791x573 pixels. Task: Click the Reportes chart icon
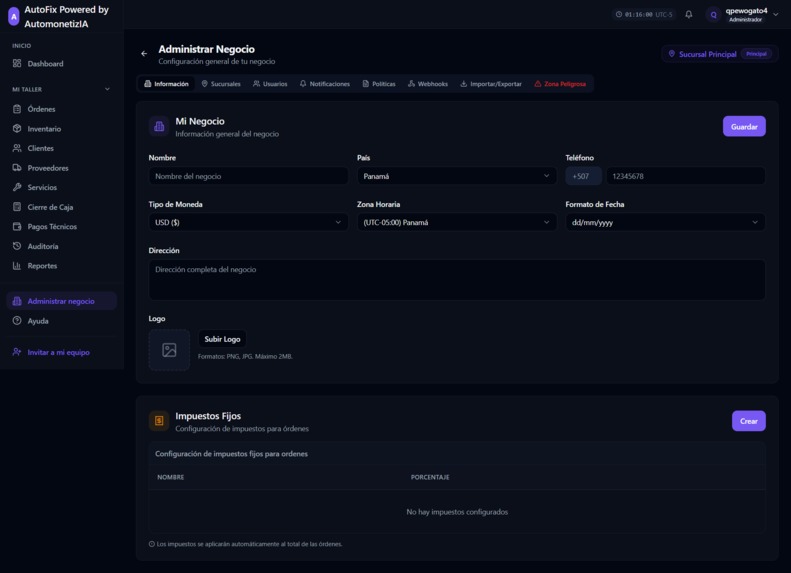[17, 266]
